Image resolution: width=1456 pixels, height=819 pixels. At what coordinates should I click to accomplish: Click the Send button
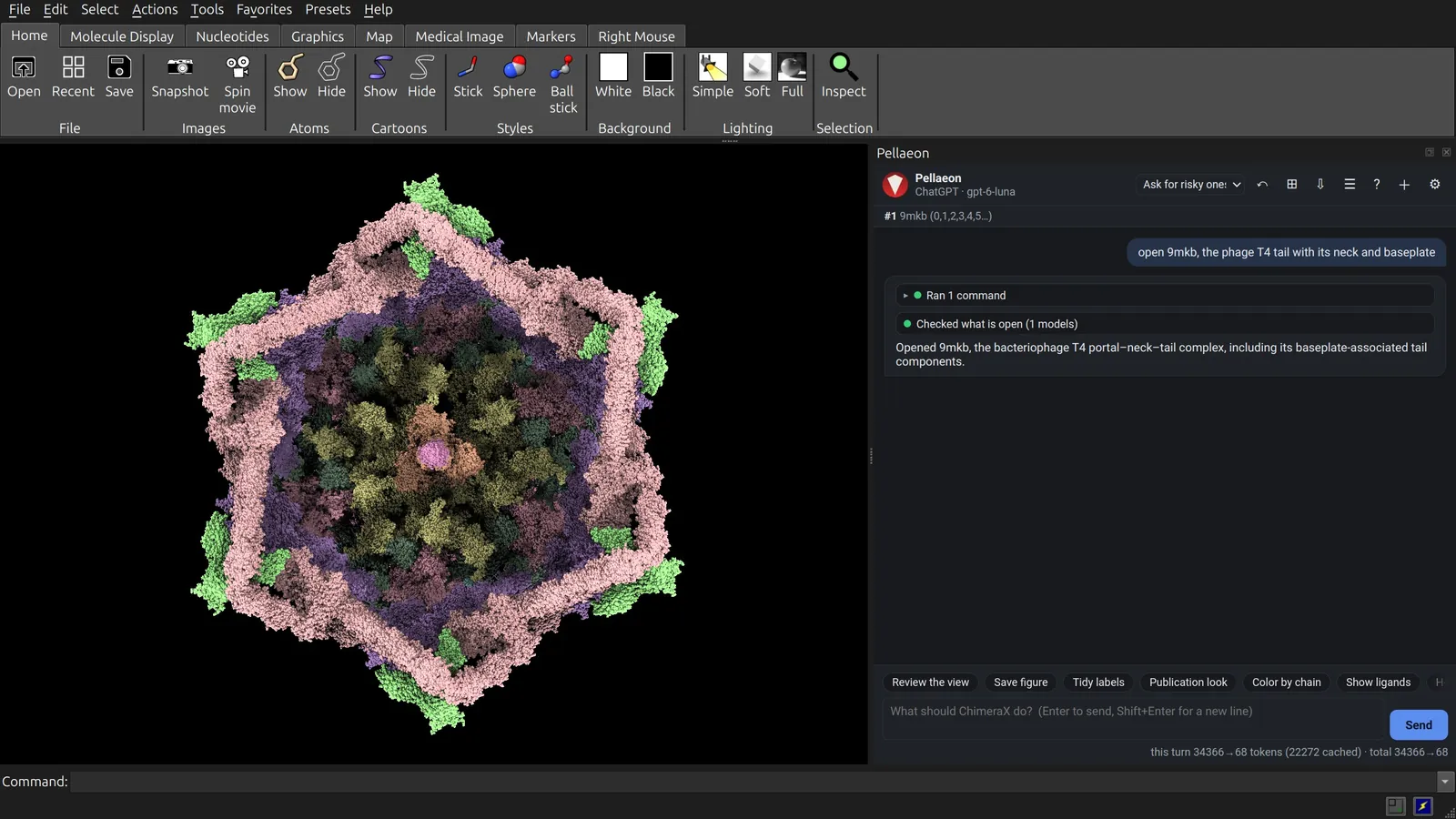[x=1418, y=725]
